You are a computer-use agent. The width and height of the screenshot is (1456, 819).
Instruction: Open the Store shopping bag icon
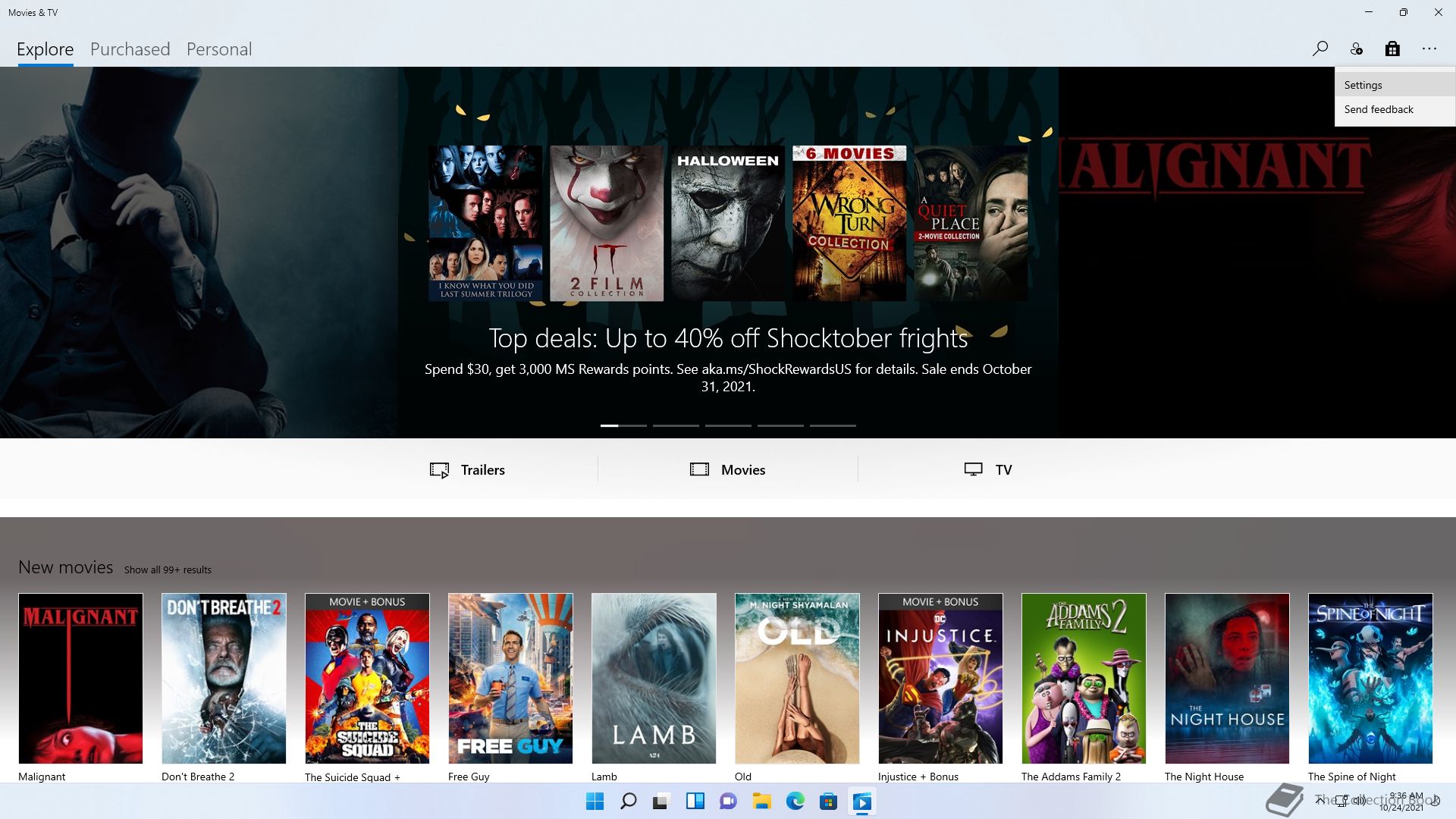[x=1392, y=49]
